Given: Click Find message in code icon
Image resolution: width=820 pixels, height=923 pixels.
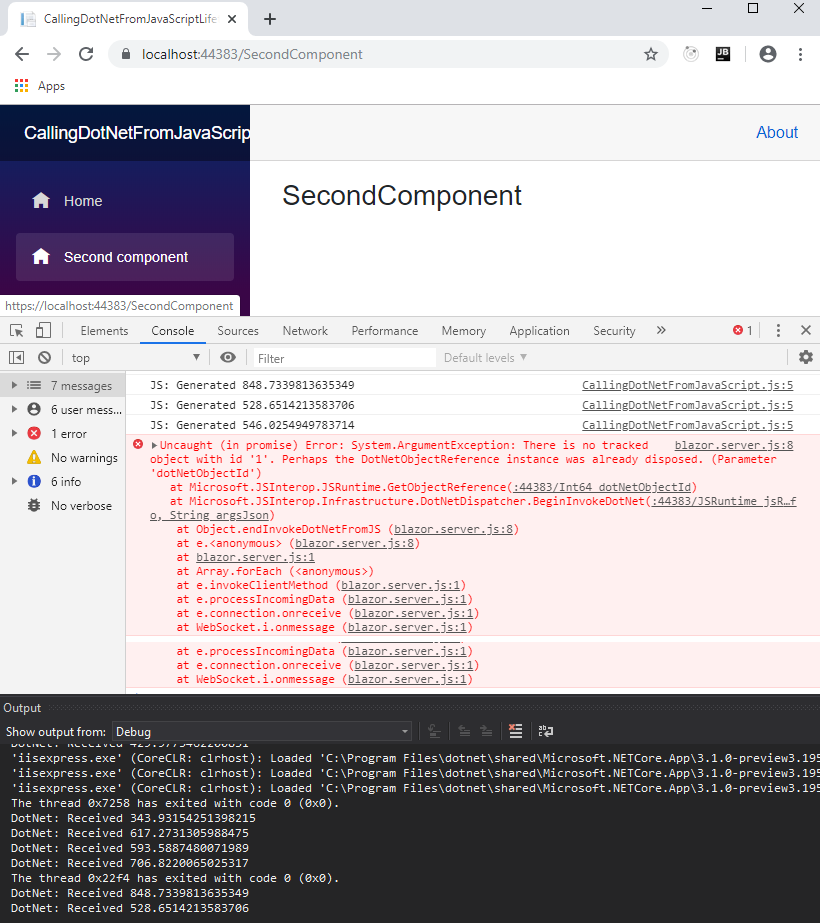Looking at the screenshot, I should [x=434, y=731].
